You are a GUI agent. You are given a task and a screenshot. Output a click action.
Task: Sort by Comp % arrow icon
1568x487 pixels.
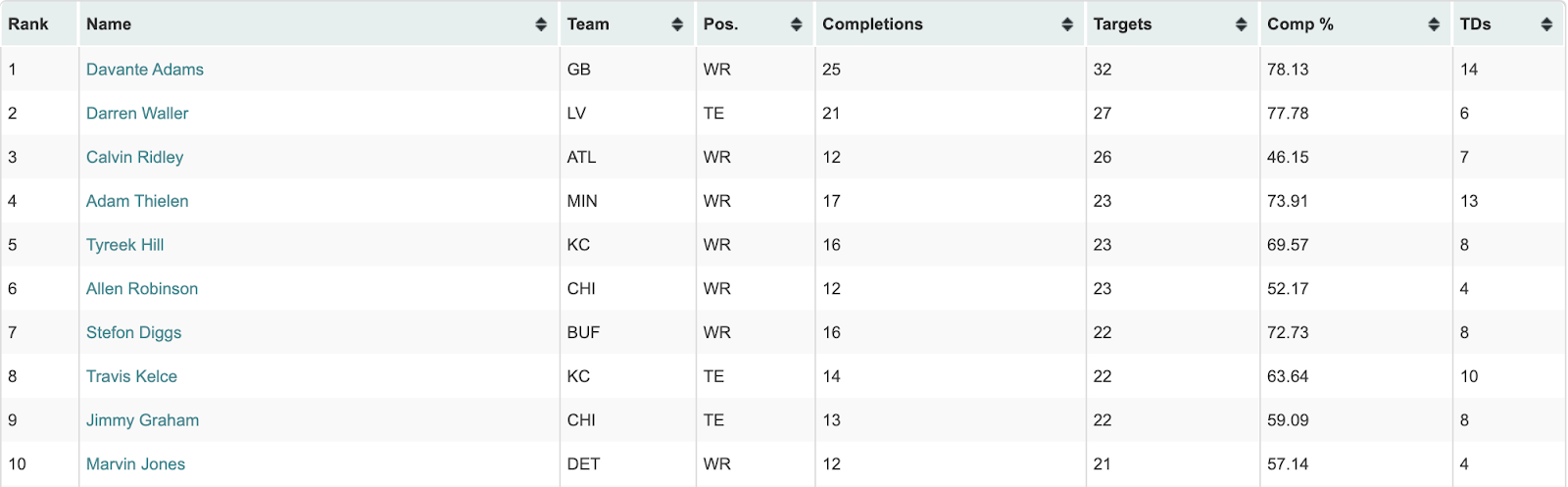pyautogui.click(x=1434, y=24)
